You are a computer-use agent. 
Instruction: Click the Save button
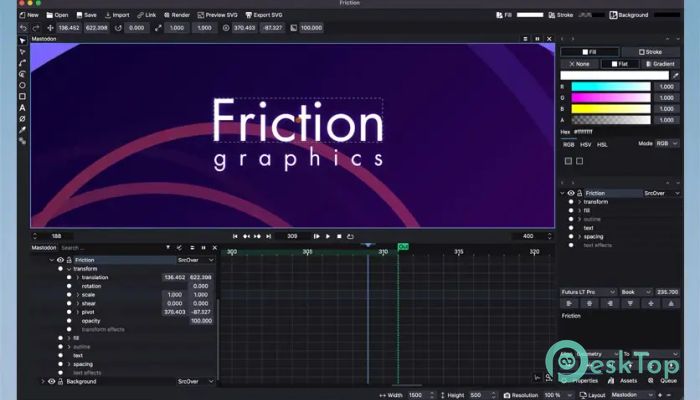click(x=87, y=15)
